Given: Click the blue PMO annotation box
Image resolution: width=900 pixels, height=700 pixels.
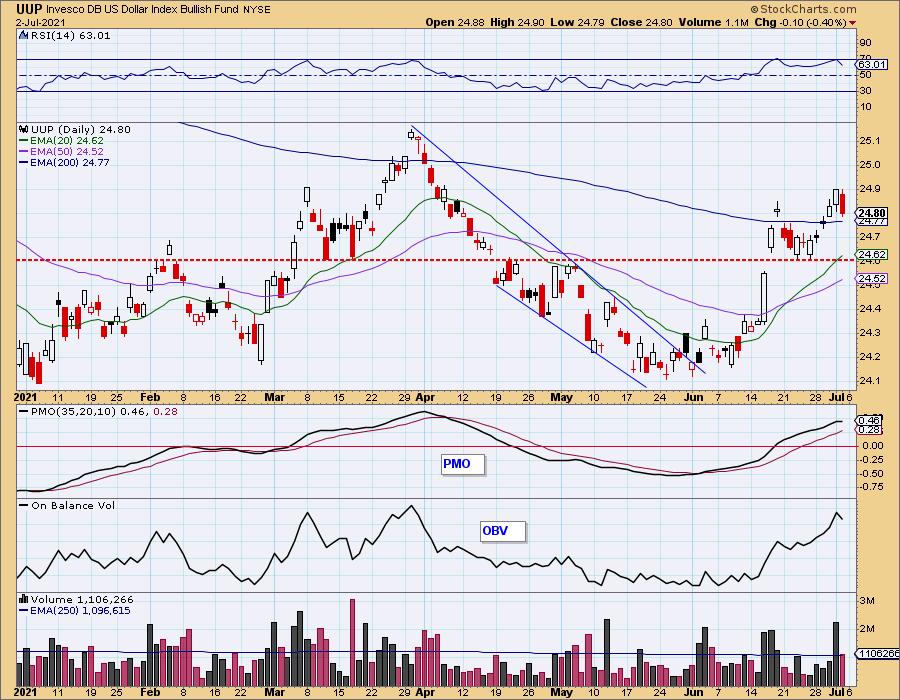Looking at the screenshot, I should tap(463, 464).
